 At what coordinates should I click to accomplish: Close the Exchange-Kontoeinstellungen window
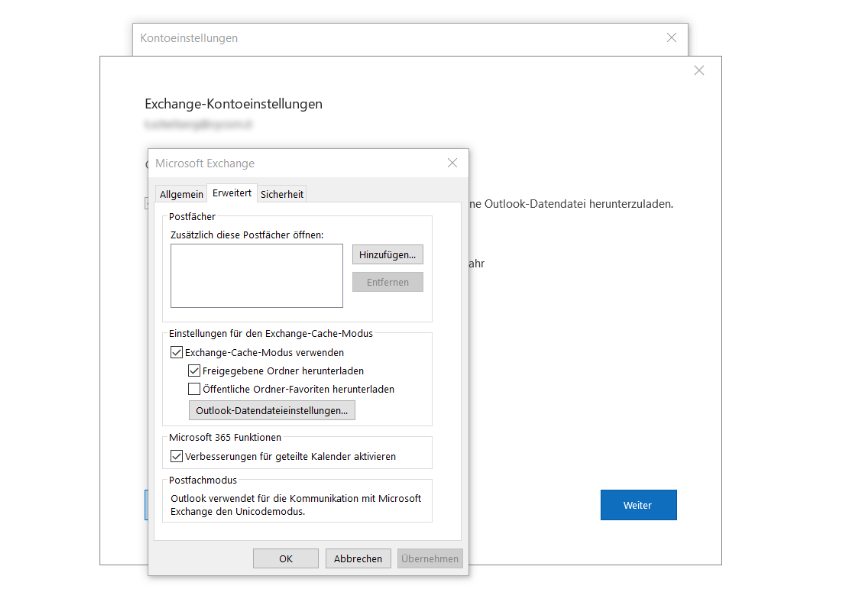click(699, 70)
